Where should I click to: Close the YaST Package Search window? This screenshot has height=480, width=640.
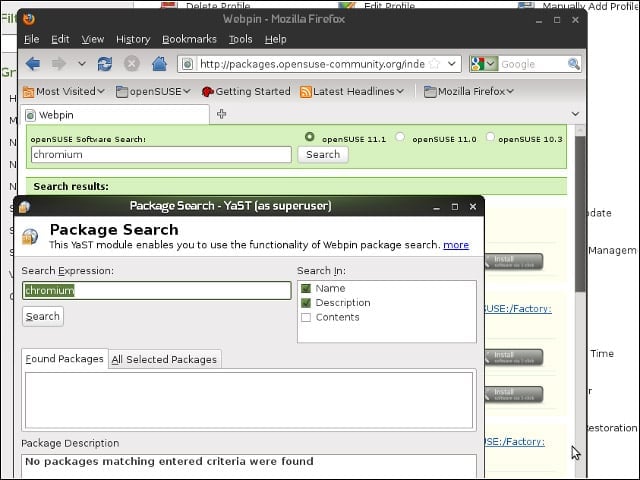click(x=473, y=207)
